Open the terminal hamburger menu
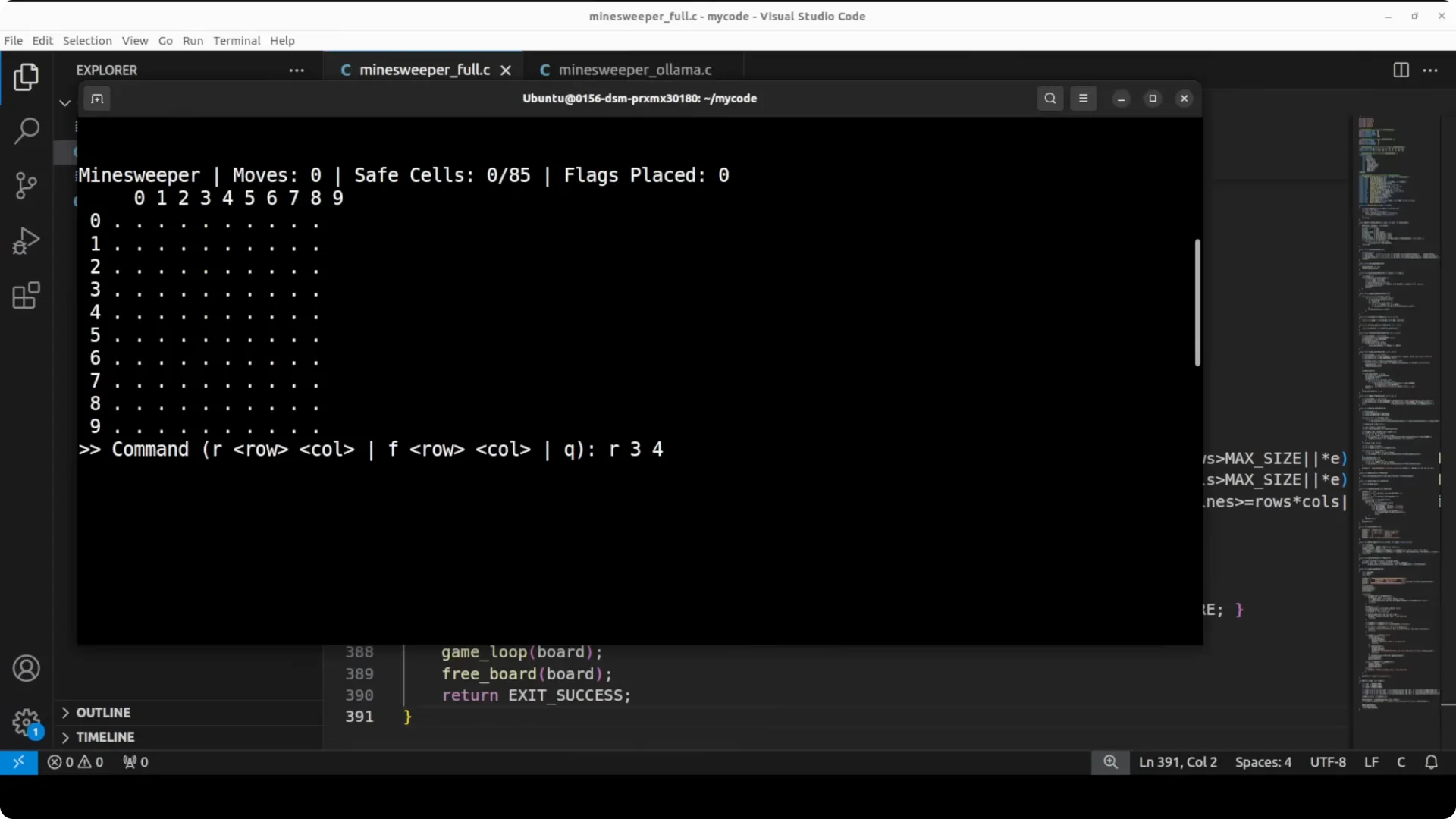This screenshot has width=1456, height=819. (x=1083, y=99)
